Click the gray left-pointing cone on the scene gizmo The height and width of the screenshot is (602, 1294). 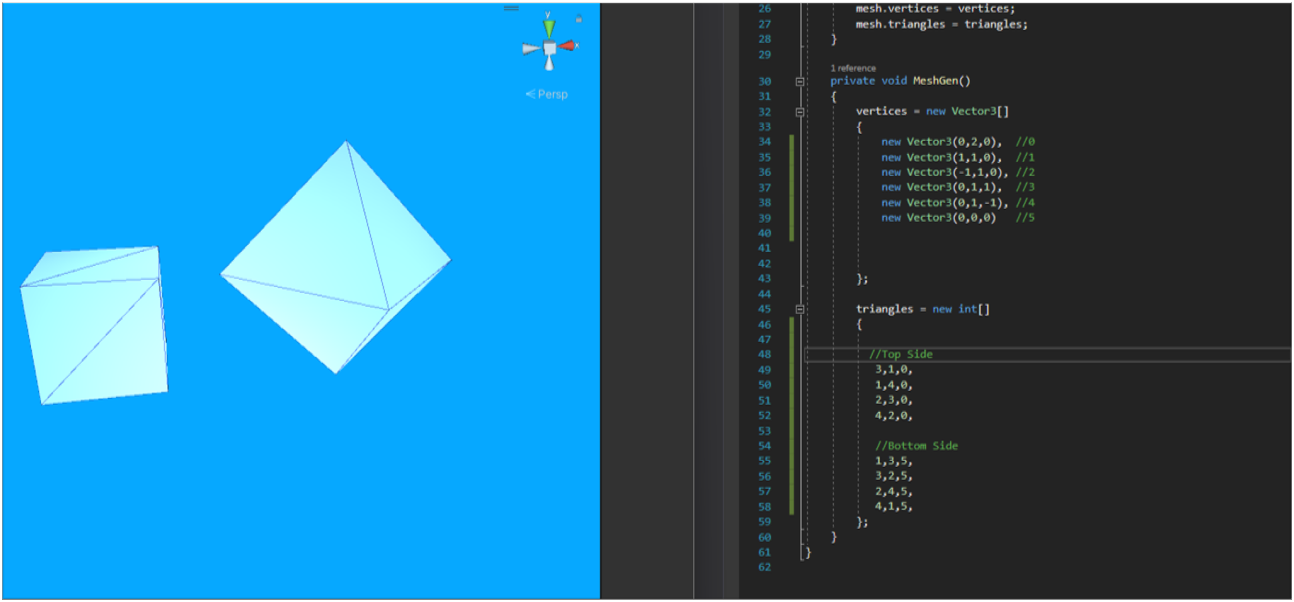530,48
